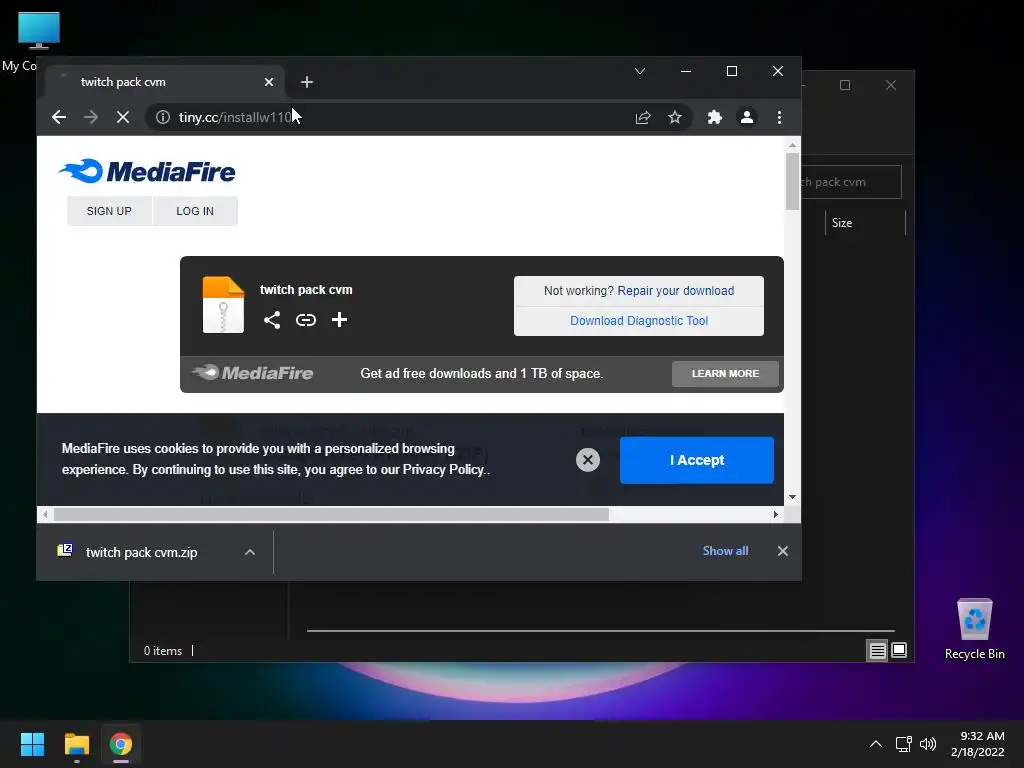Open volume control tray icon
This screenshot has width=1024, height=768.
(927, 744)
